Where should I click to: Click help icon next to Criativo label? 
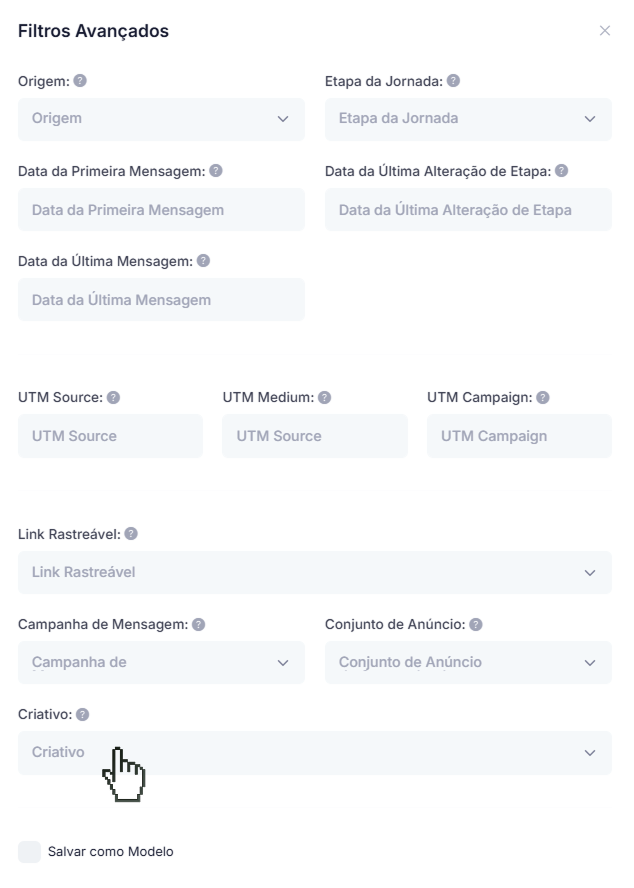82,714
